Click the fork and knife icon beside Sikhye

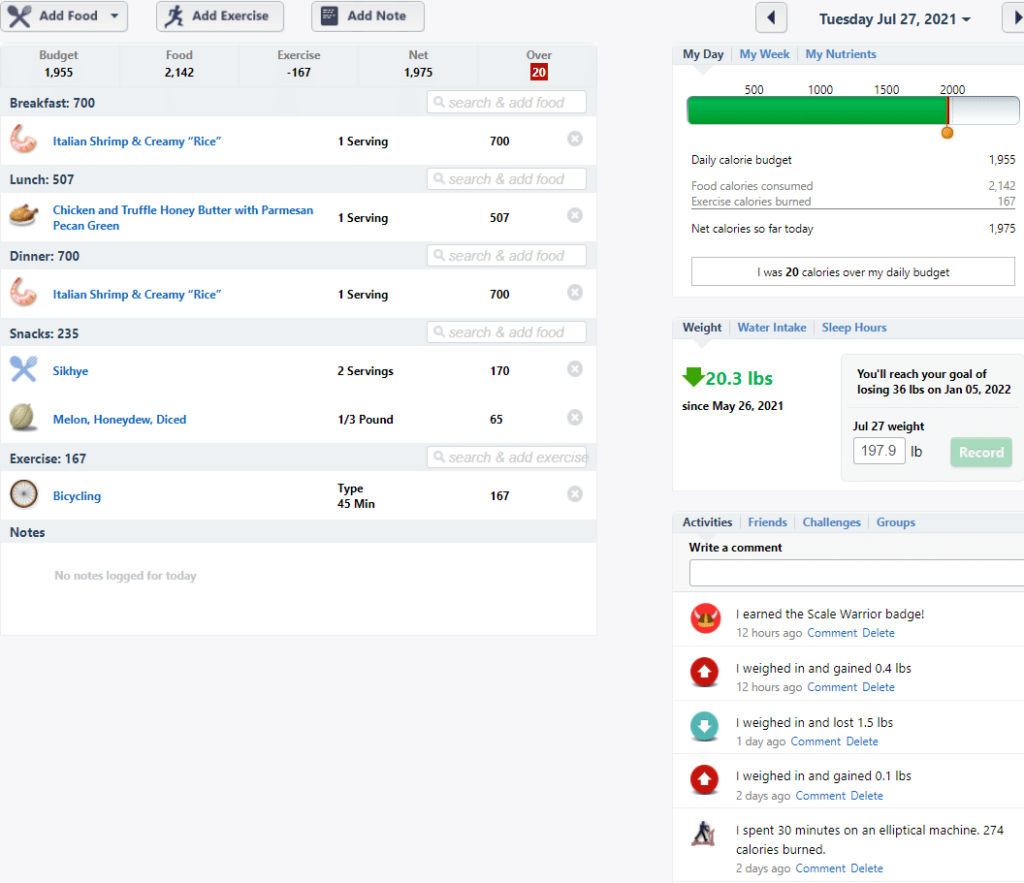pyautogui.click(x=24, y=370)
